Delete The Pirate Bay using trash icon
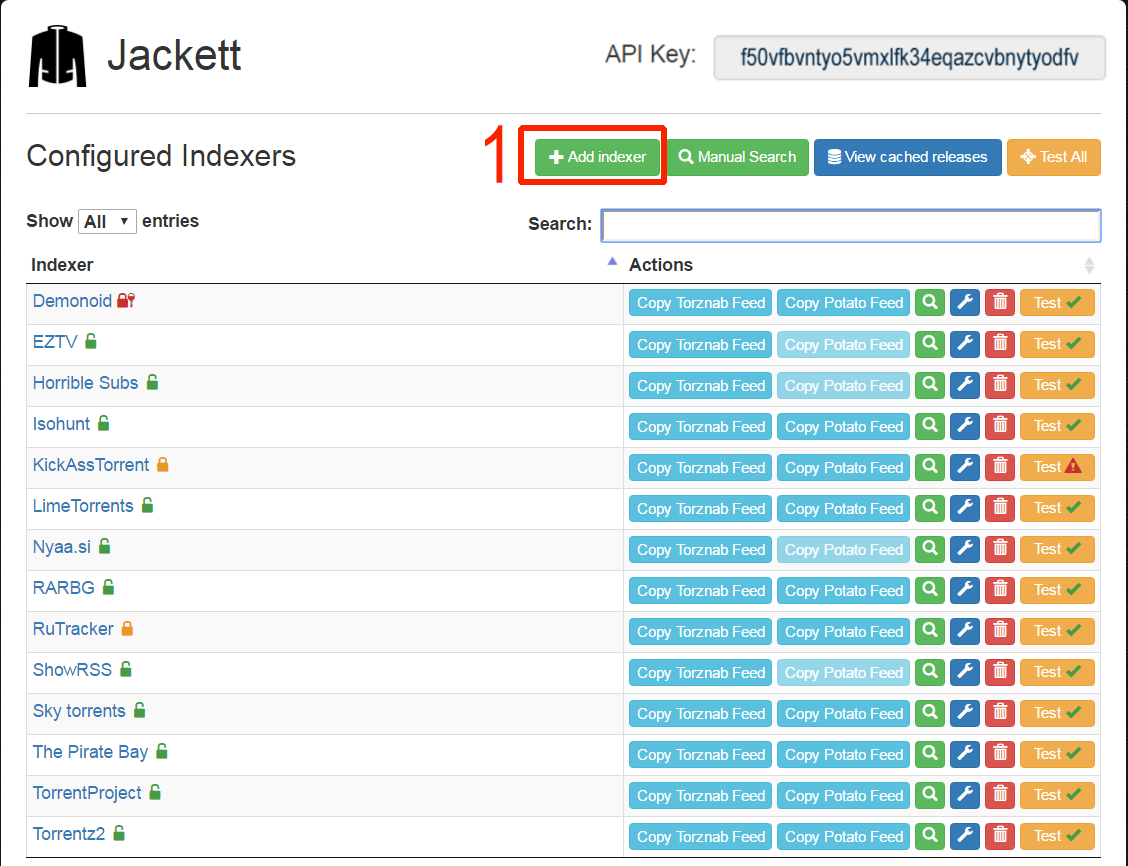The image size is (1128, 866). coord(1000,754)
